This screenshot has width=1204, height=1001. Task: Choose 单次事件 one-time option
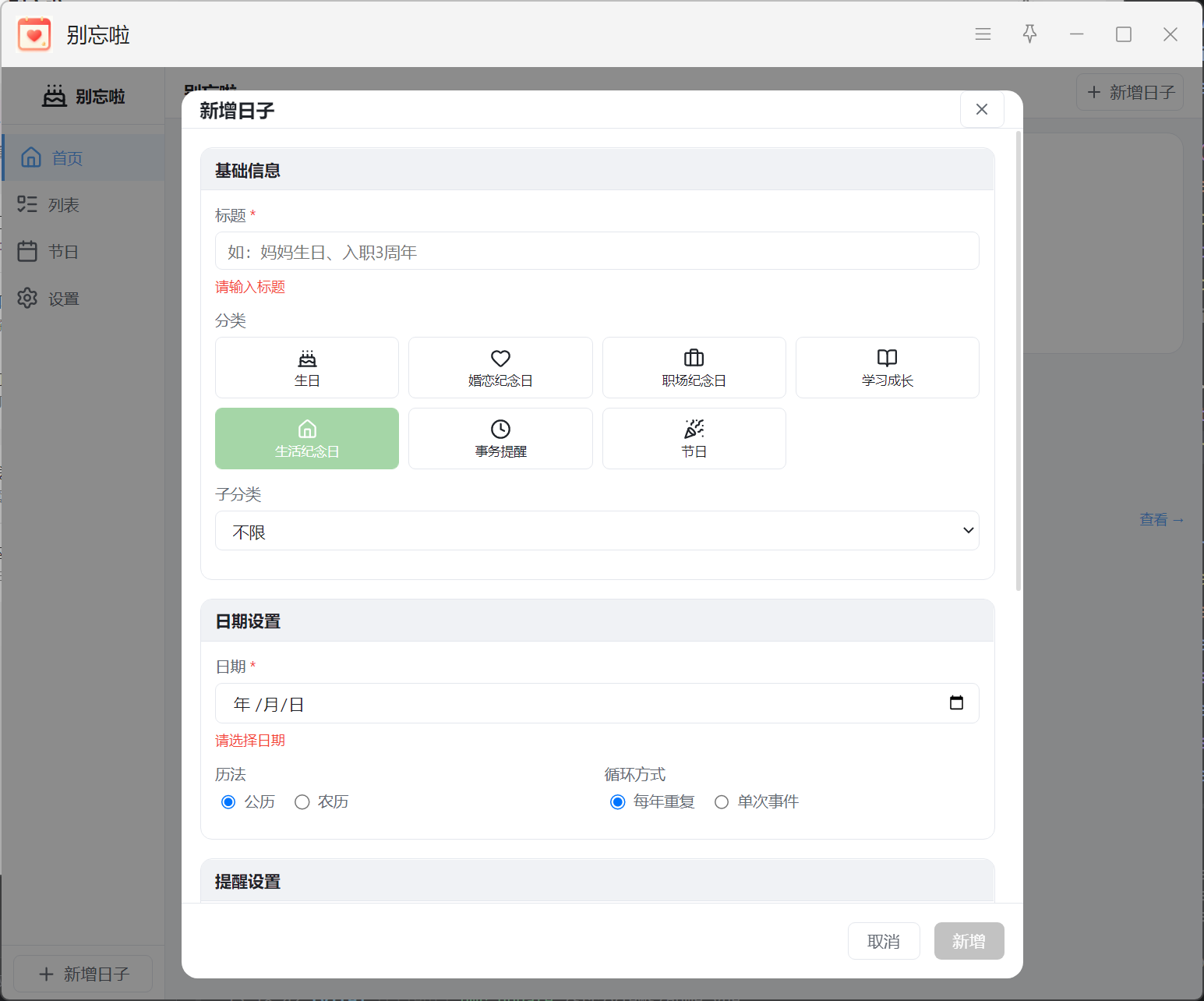722,802
